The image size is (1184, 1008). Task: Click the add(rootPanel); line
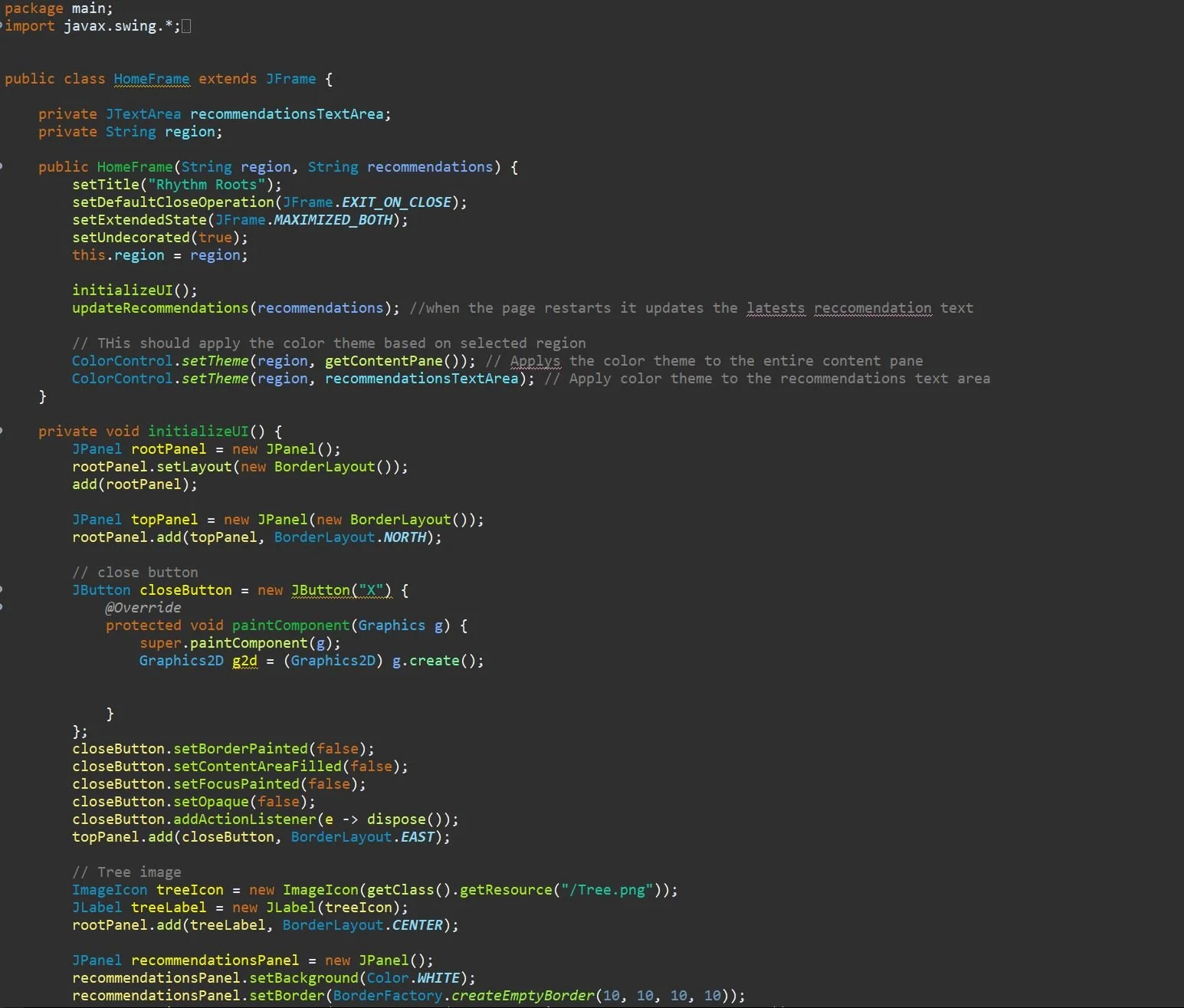(x=135, y=484)
